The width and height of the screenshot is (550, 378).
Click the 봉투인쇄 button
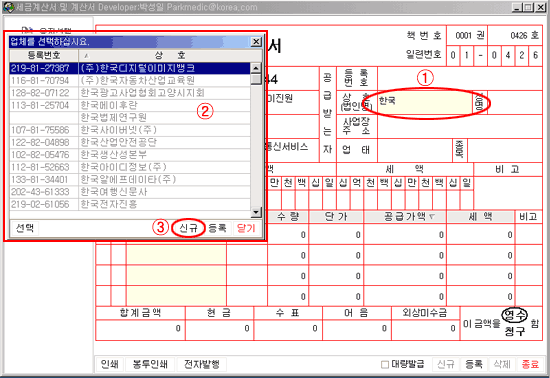[x=150, y=364]
